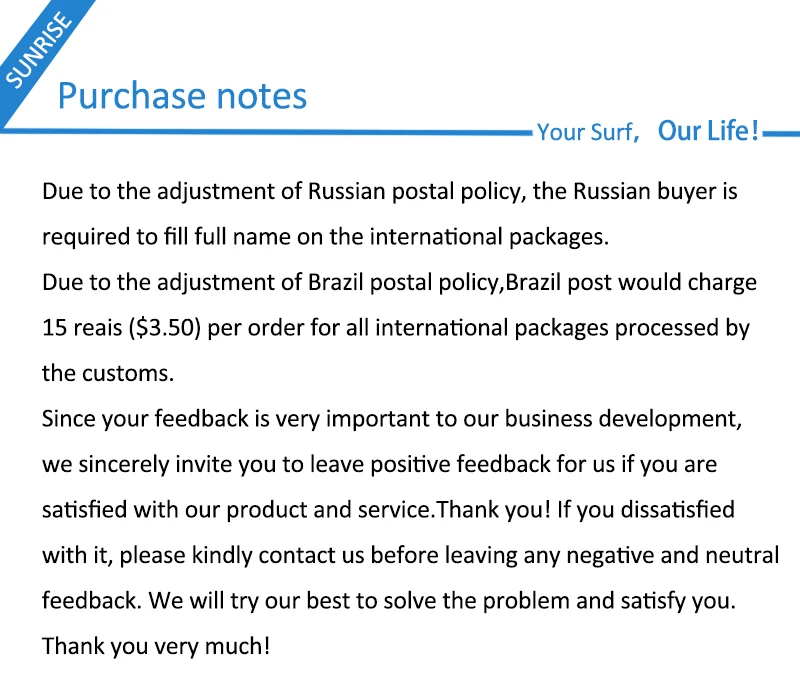
Task: Click the line 'feedback. We will try our best'
Action: 389,601
